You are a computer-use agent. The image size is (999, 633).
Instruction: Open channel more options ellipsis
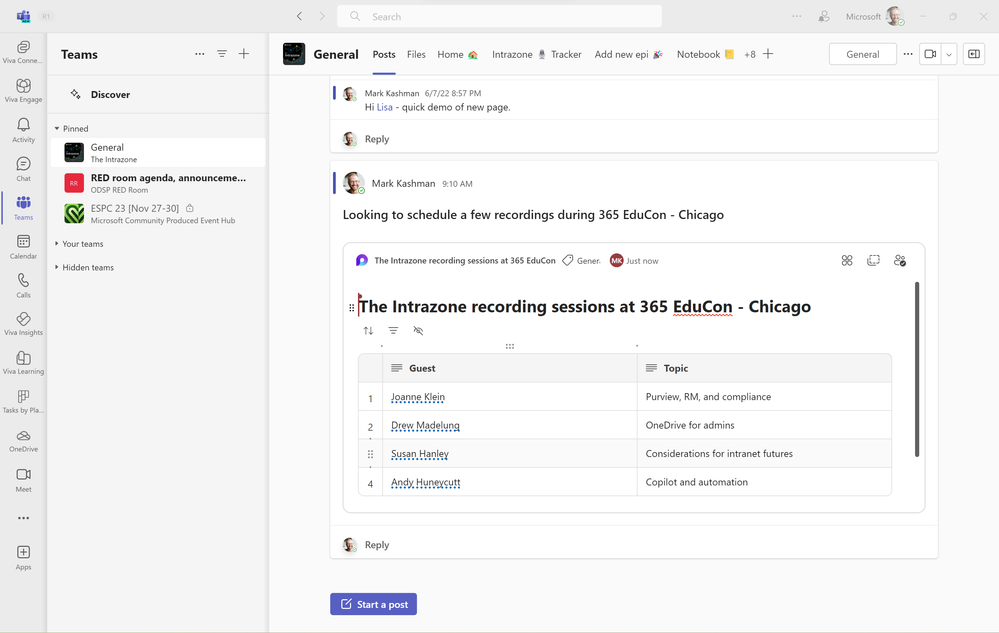tap(908, 54)
